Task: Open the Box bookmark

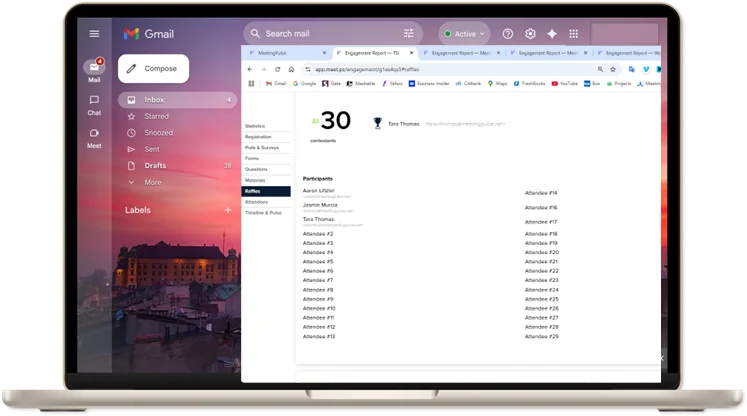Action: 592,83
